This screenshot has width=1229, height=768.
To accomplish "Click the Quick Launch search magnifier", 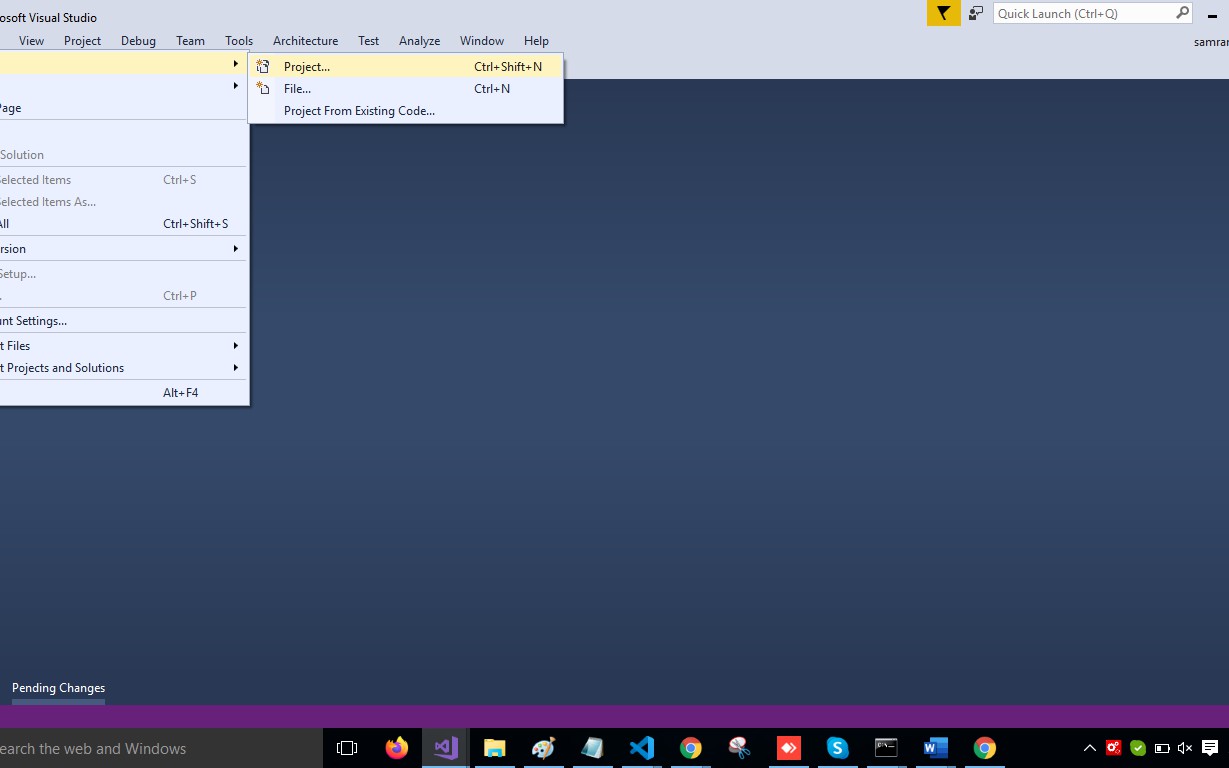I will tap(1183, 13).
